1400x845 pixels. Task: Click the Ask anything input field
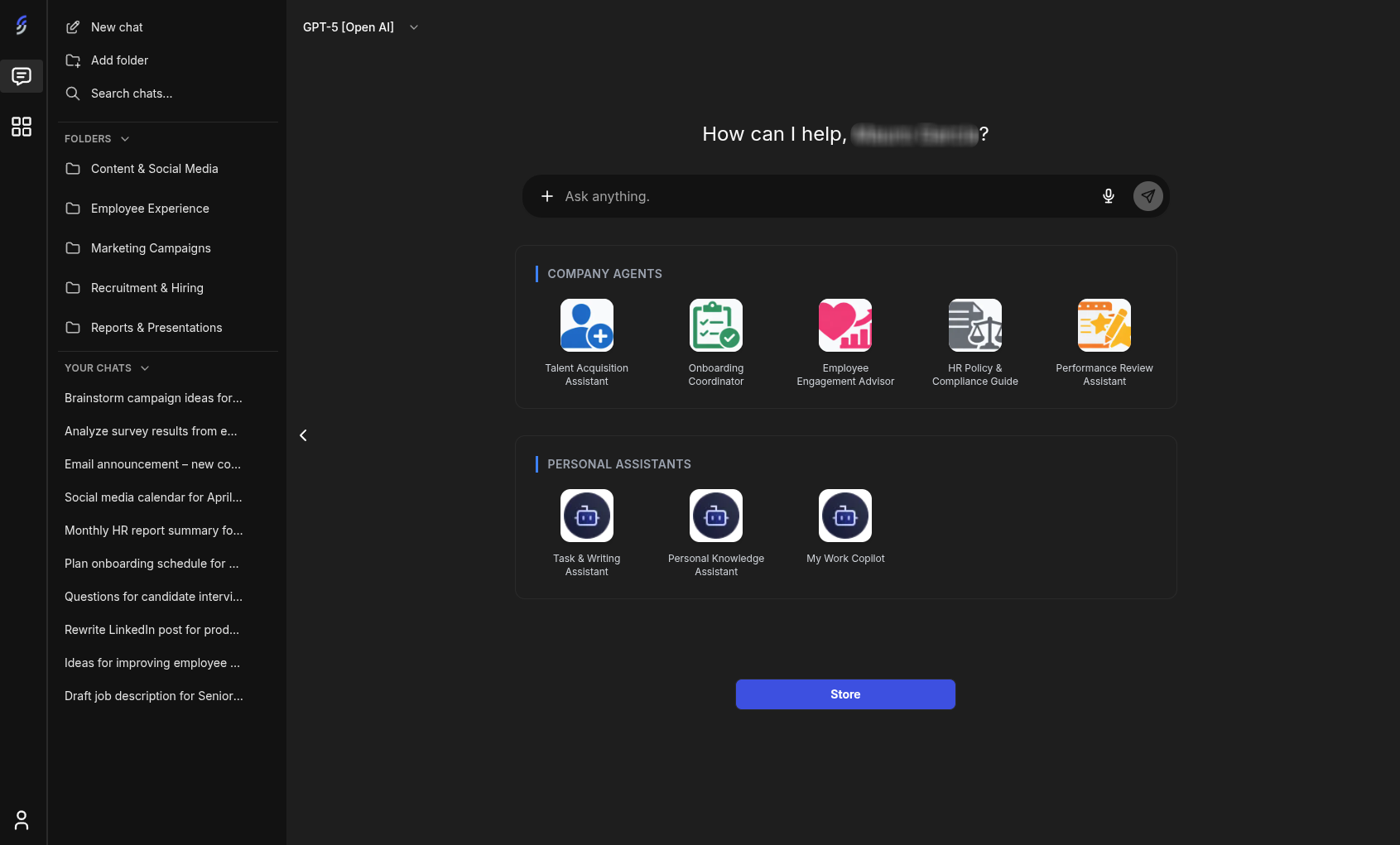tap(820, 196)
